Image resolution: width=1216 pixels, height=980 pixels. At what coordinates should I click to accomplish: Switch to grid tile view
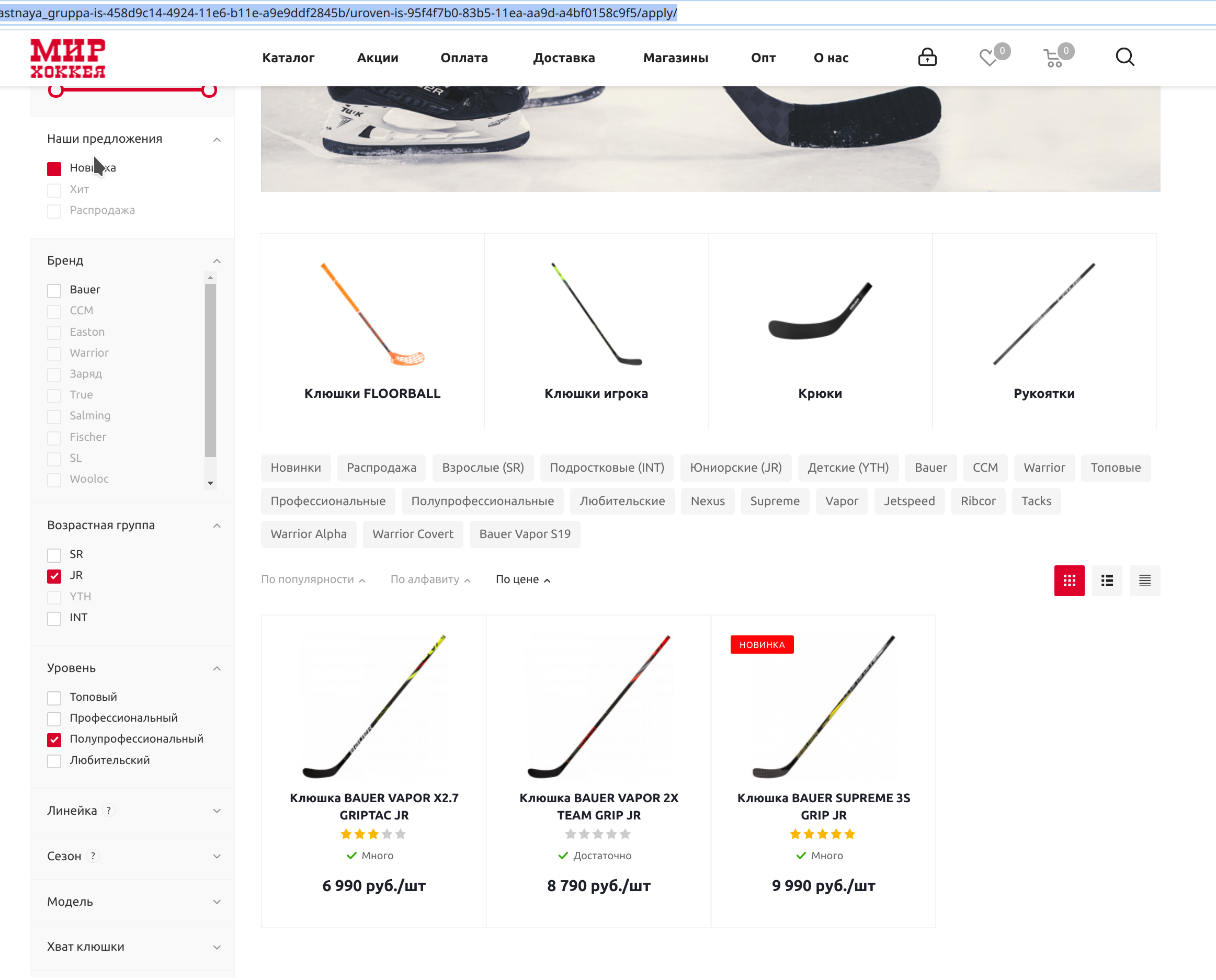coord(1069,580)
